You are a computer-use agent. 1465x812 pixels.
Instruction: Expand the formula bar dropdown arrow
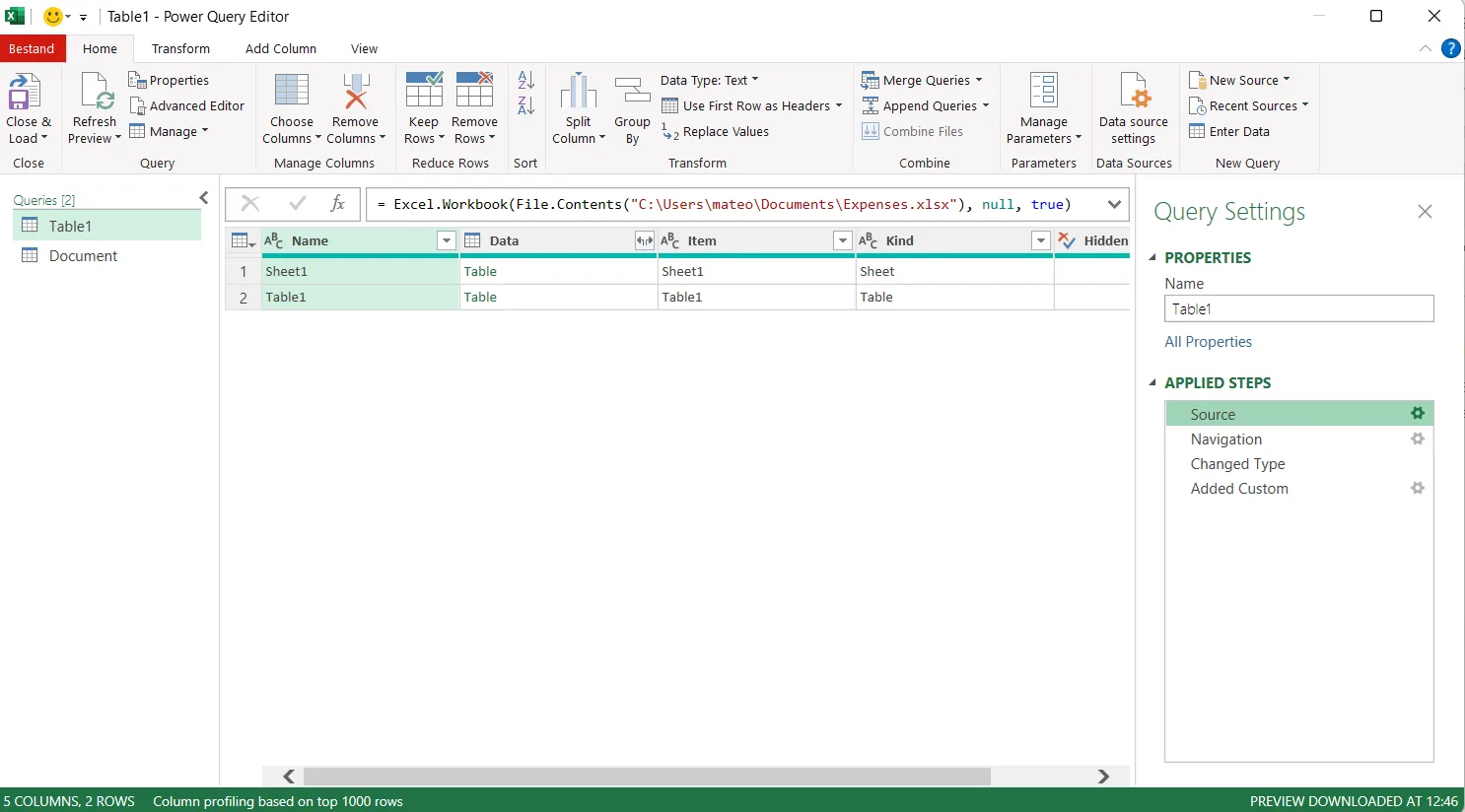pos(1114,204)
